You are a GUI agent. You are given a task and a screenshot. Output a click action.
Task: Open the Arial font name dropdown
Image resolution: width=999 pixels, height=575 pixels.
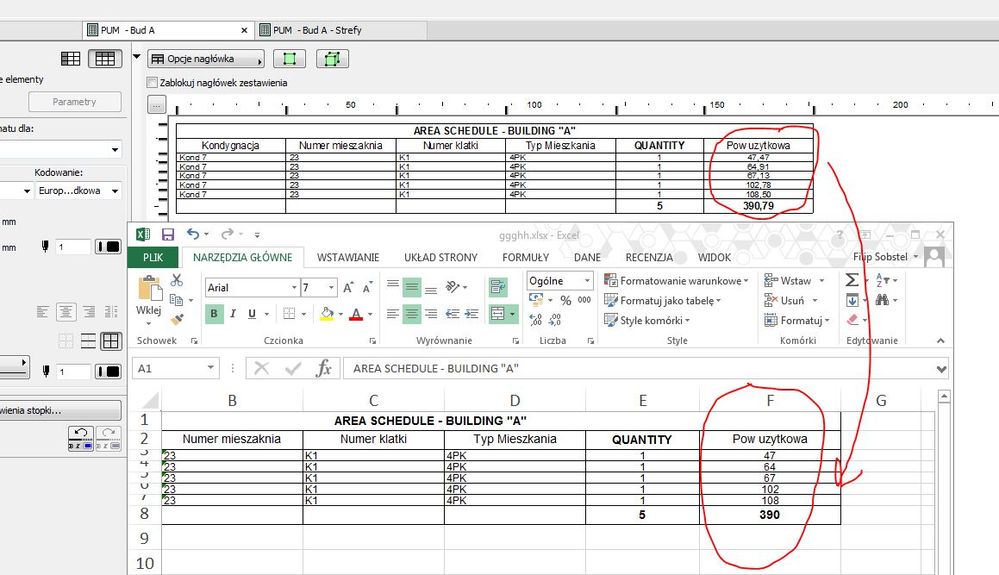[294, 288]
